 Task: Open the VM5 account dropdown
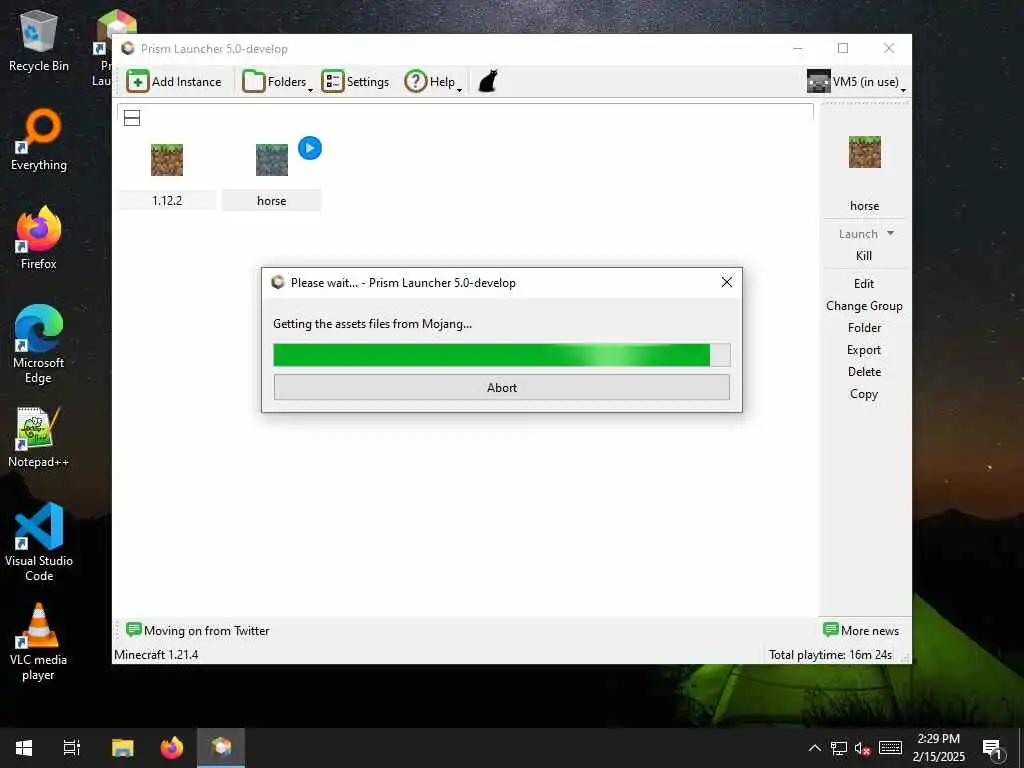click(857, 82)
